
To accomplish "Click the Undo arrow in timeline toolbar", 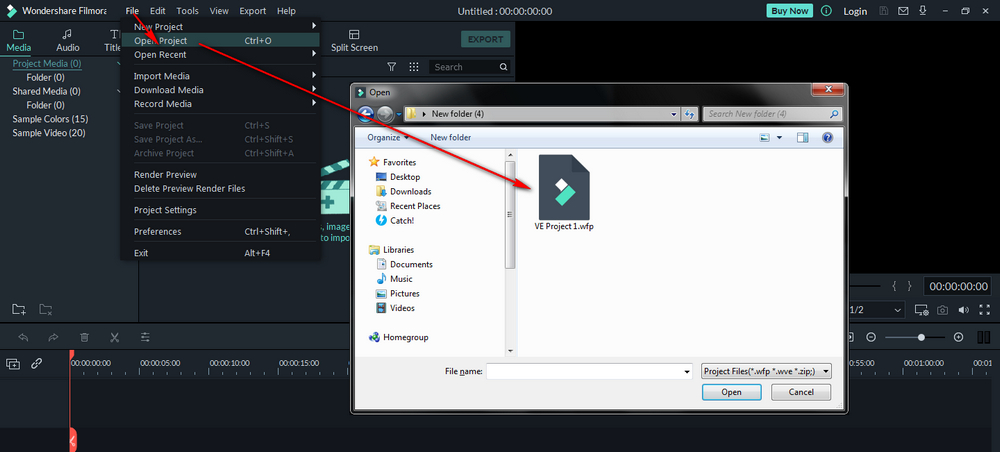I will (x=24, y=337).
